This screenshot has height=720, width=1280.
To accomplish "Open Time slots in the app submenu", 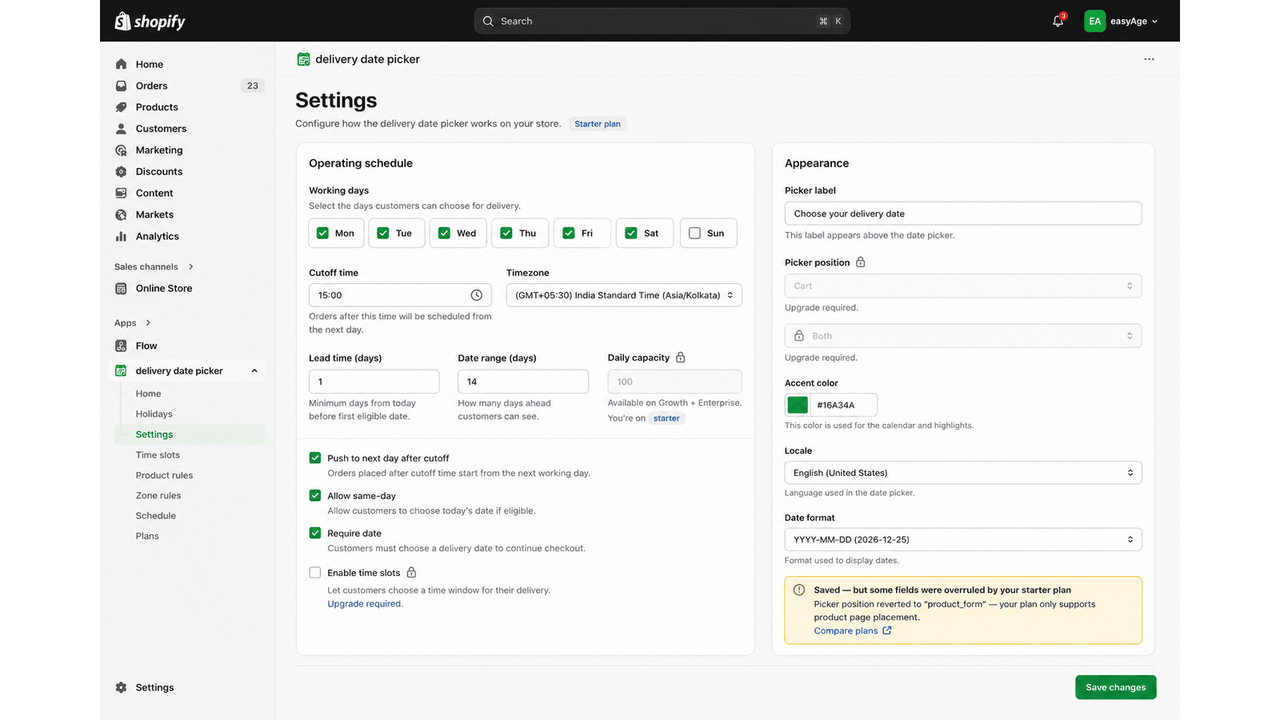I will 158,455.
